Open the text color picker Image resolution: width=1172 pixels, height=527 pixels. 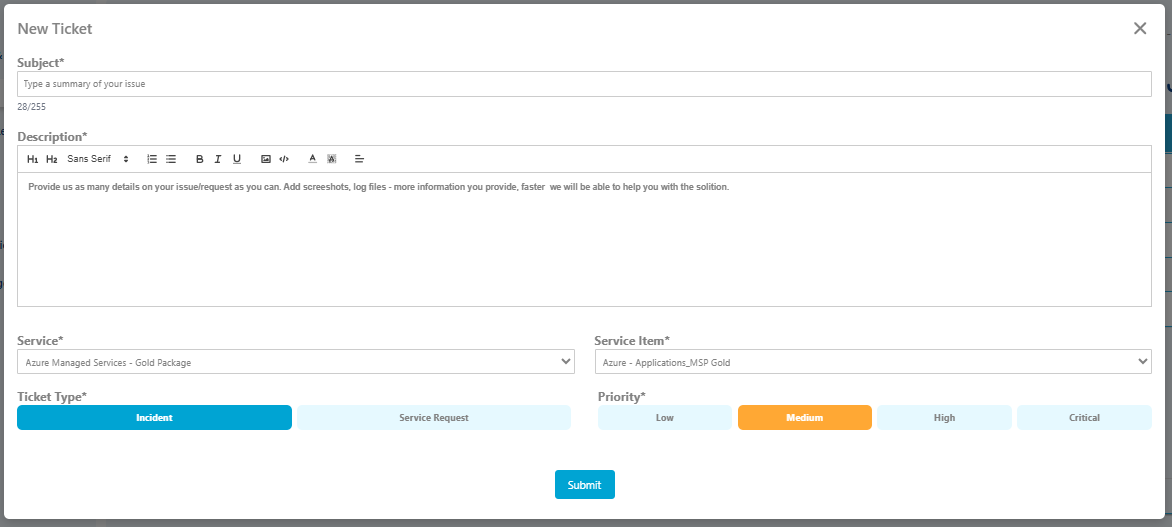click(x=312, y=159)
